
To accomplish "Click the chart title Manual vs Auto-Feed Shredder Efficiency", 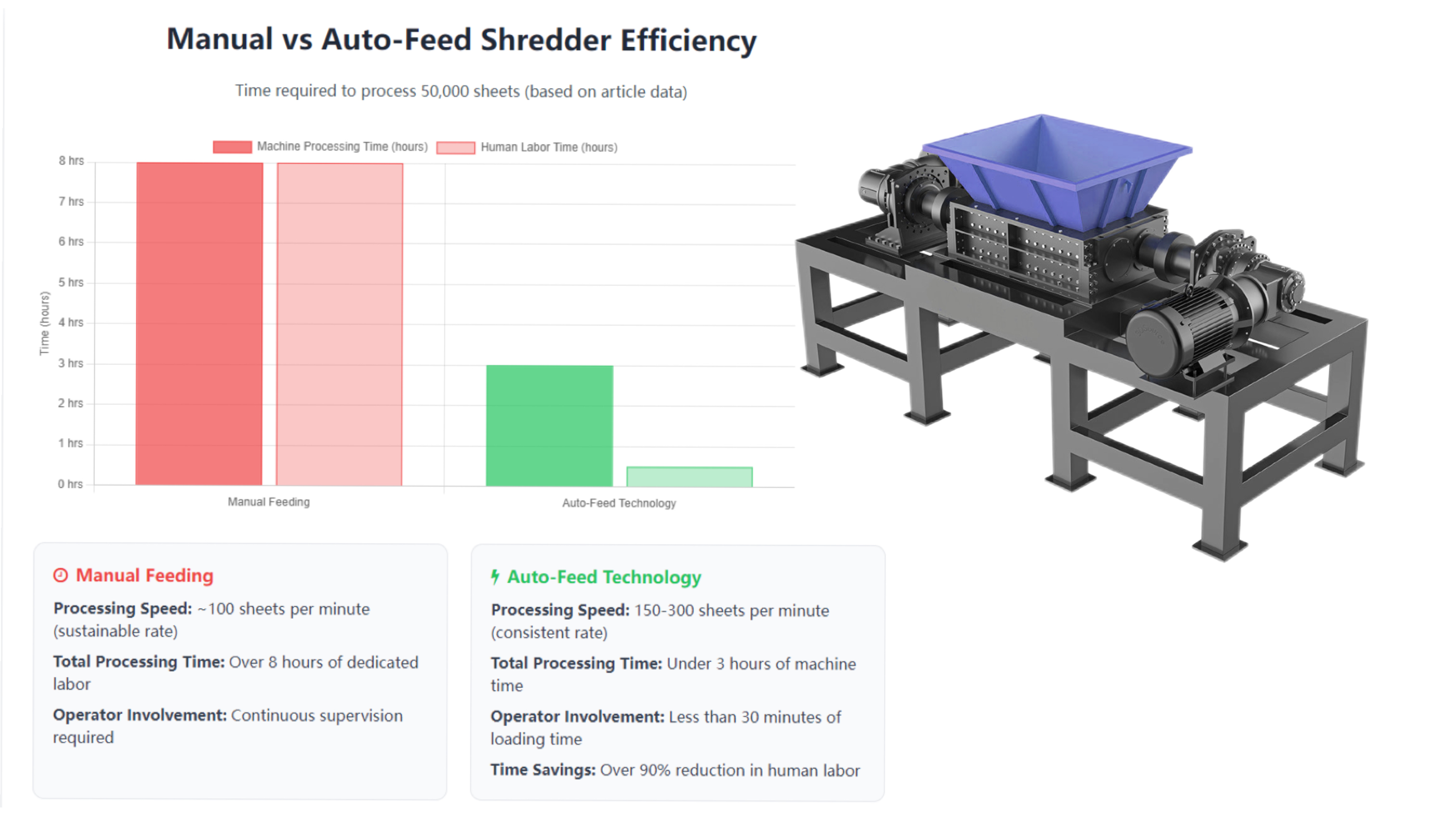I will pos(461,40).
